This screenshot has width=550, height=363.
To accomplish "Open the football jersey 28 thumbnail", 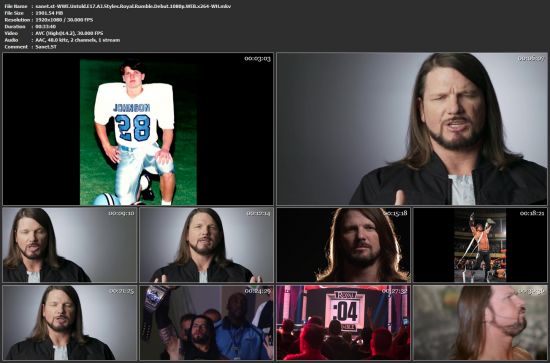I will [x=138, y=129].
